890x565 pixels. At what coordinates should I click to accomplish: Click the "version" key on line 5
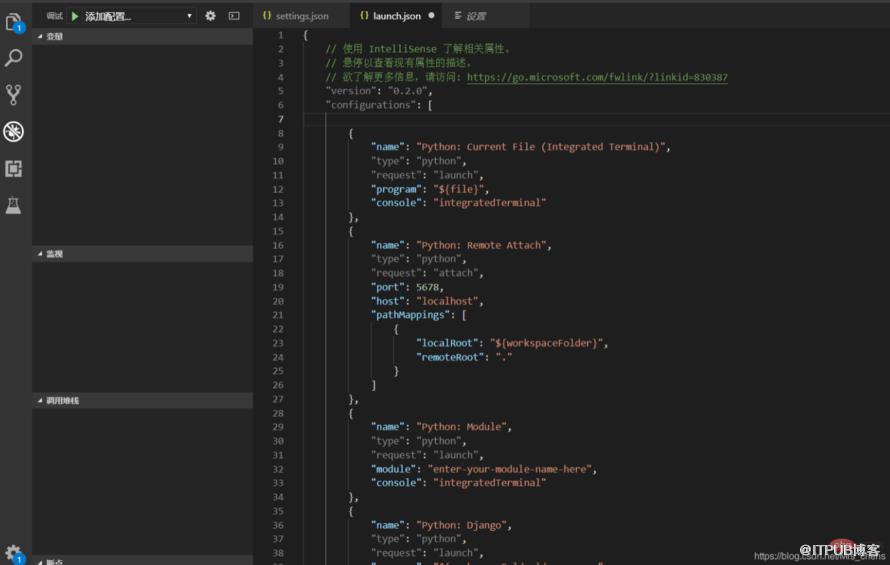(x=350, y=91)
